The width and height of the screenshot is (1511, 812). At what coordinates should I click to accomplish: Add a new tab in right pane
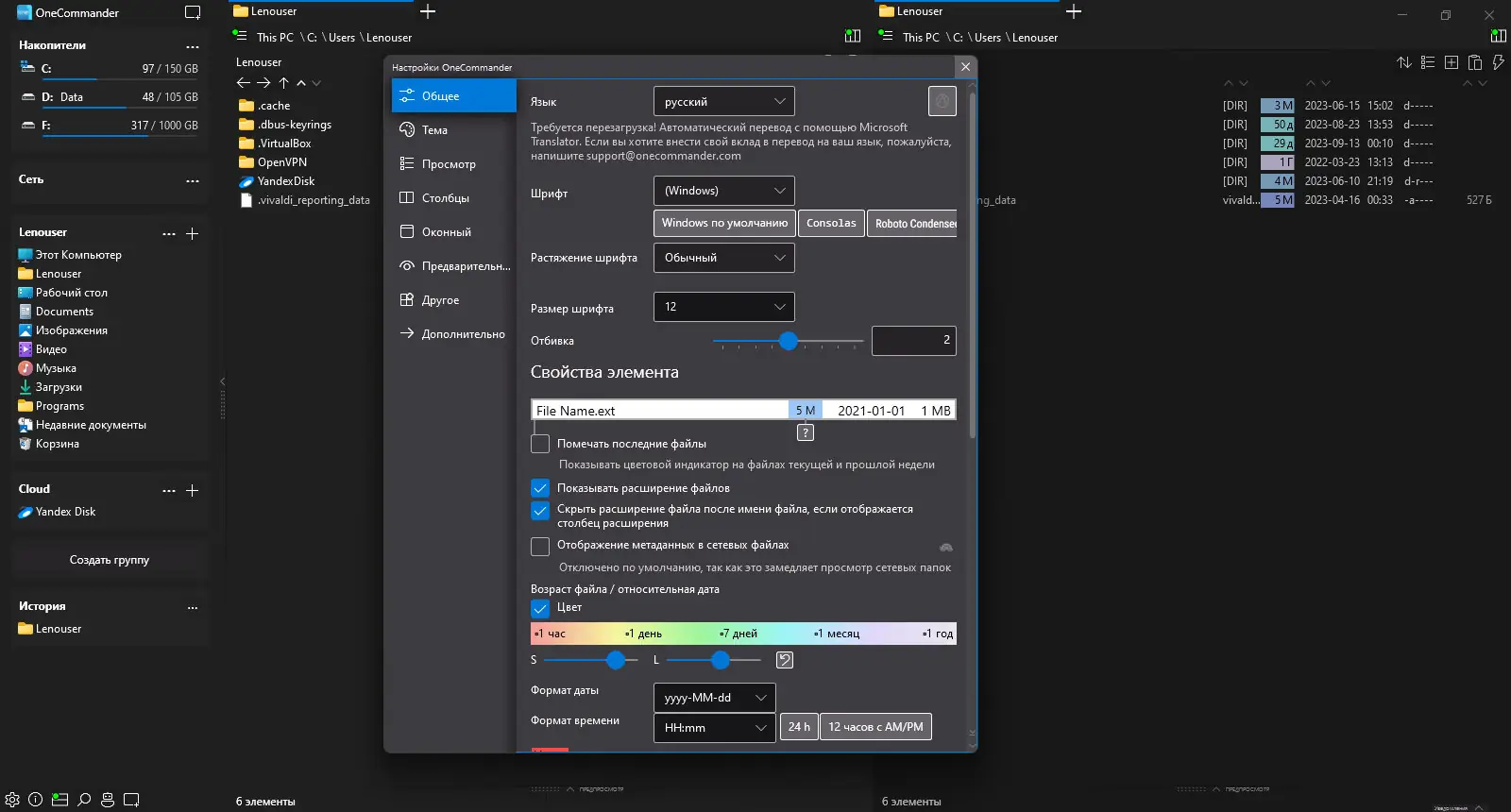click(x=1074, y=11)
